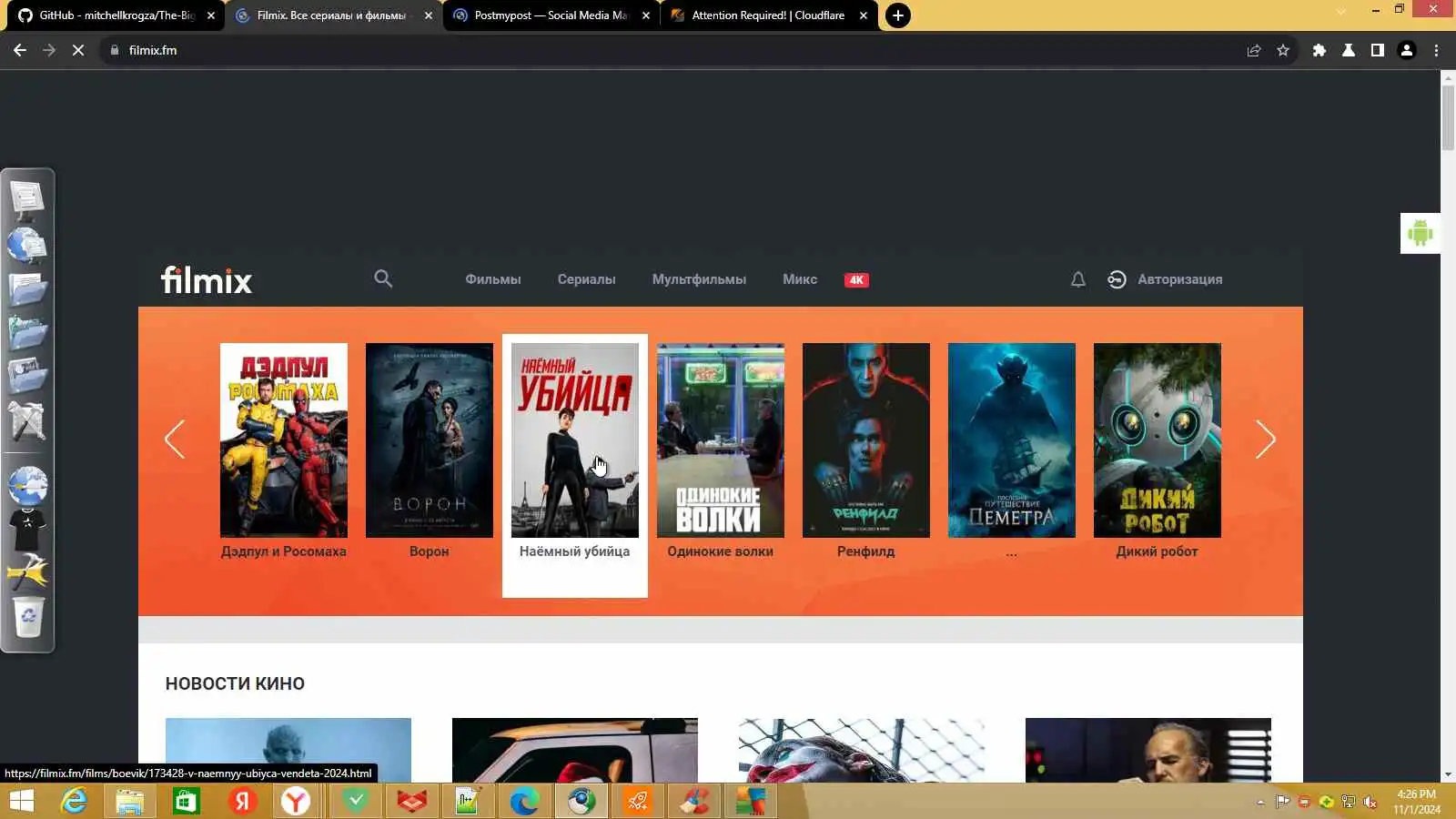The height and width of the screenshot is (819, 1456).
Task: Open the Дэдпул и Росомаха title link
Action: click(x=284, y=551)
